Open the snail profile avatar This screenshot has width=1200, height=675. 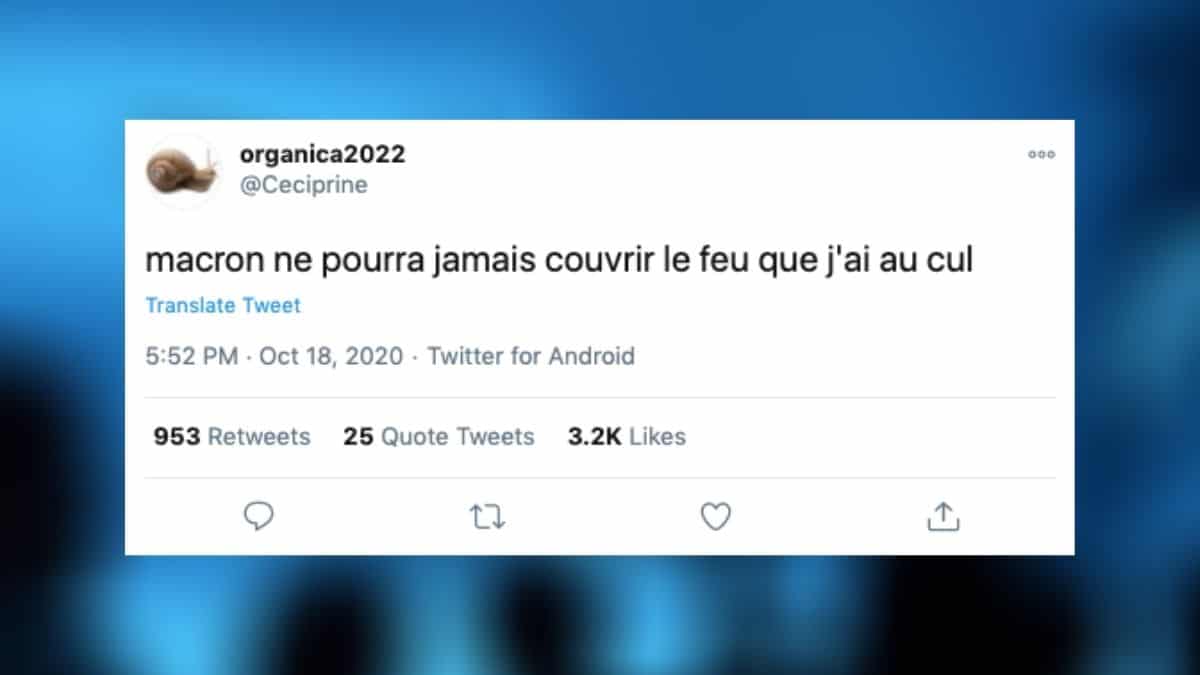[x=182, y=170]
